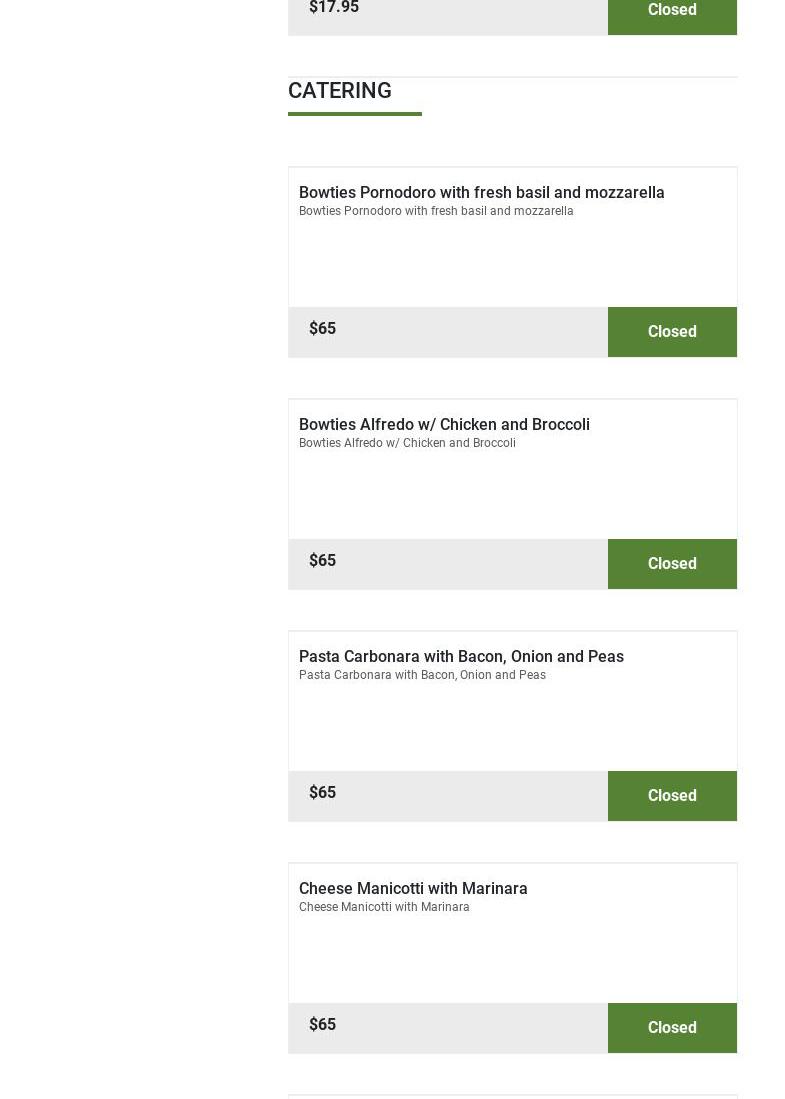
Task: Click Closed button for Bowties Pornodoro
Action: click(x=672, y=332)
